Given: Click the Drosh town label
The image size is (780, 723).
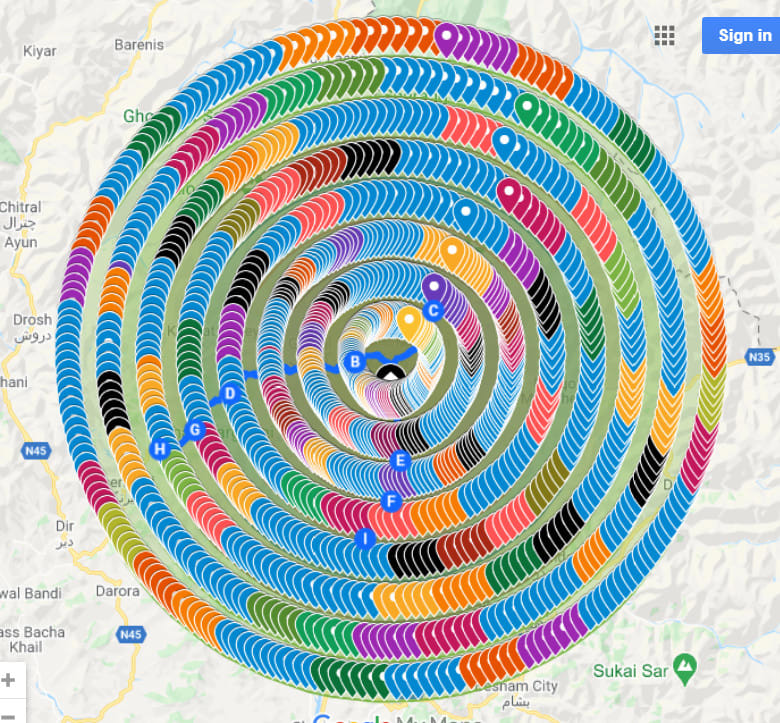Looking at the screenshot, I should click(x=32, y=319).
